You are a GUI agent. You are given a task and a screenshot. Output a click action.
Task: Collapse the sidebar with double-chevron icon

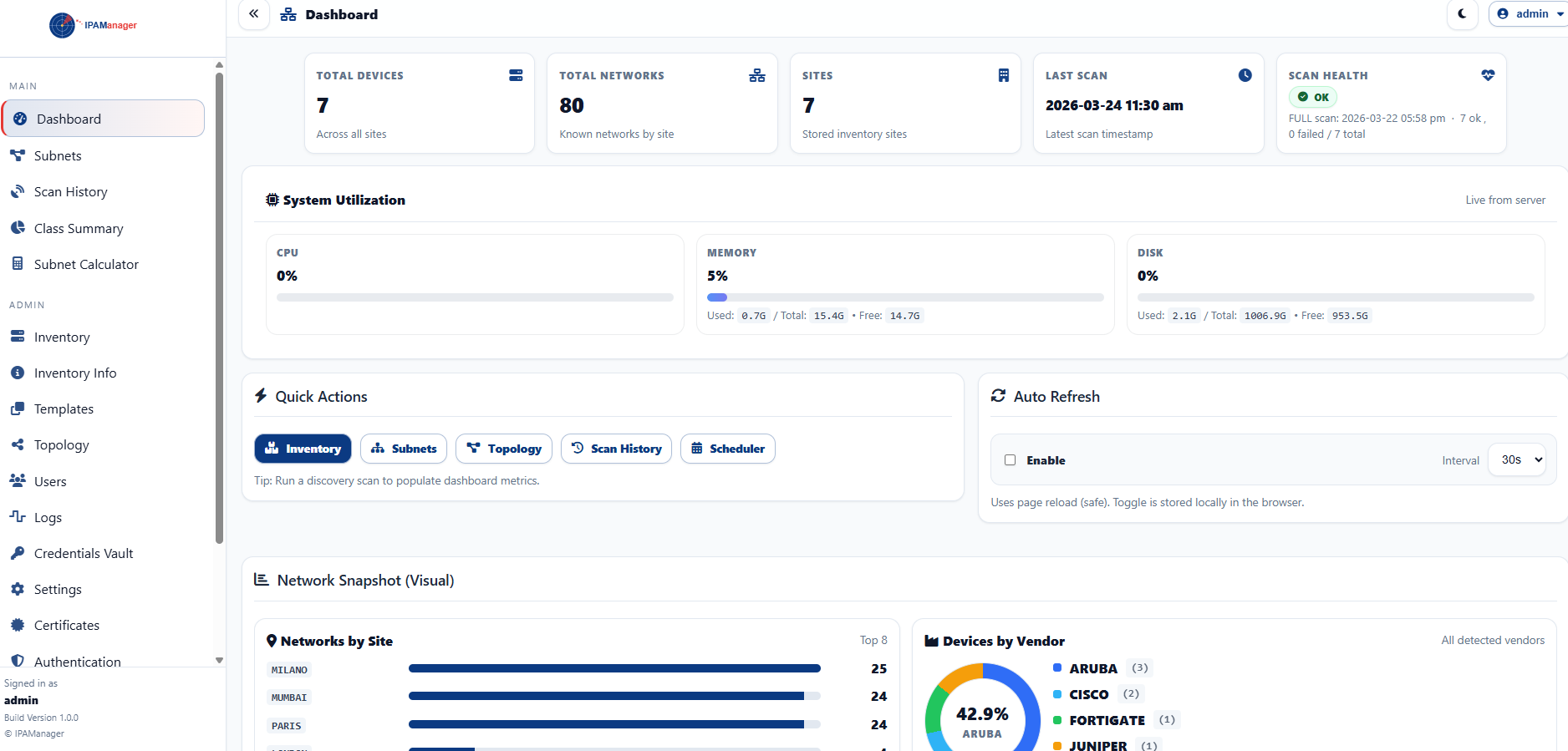(x=254, y=14)
